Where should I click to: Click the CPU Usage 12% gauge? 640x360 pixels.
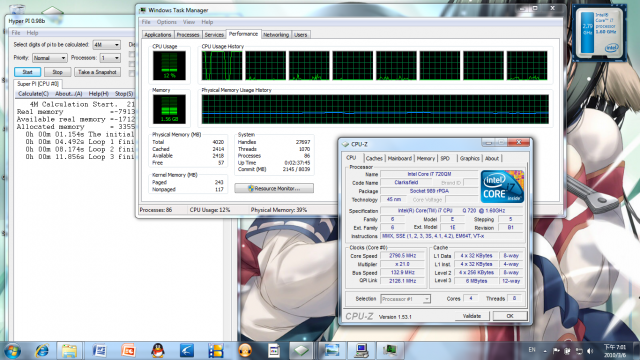tap(169, 65)
